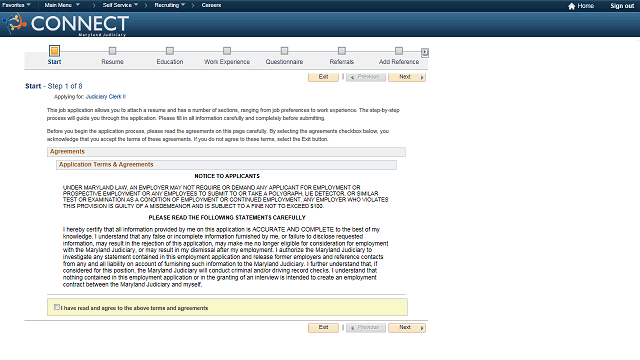Click the PLEASE READ THE FOLLOWING STATEMENTS heading
Image resolution: width=640 pixels, height=360 pixels.
coord(227,218)
